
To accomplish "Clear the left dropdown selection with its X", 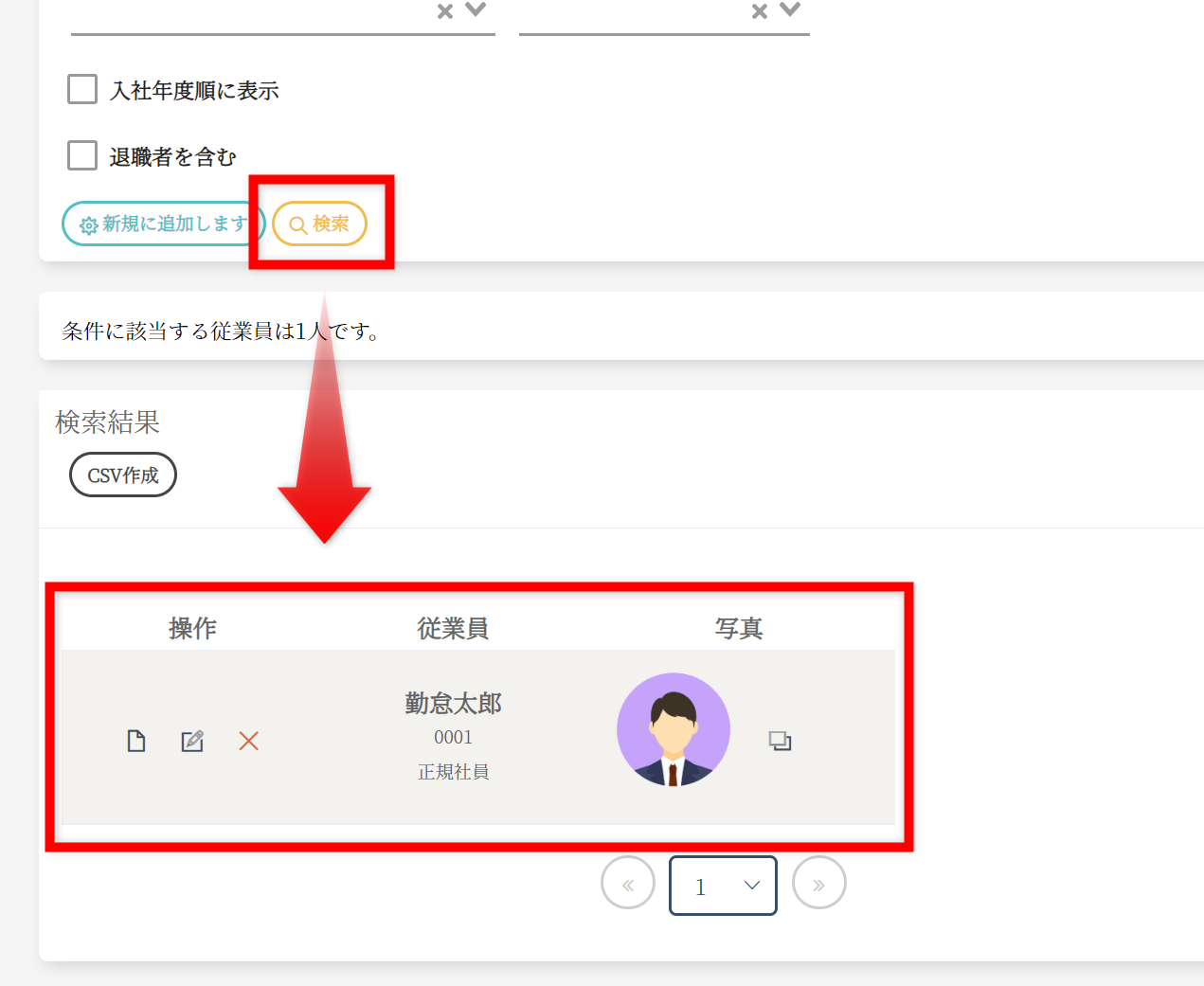I will click(x=444, y=10).
